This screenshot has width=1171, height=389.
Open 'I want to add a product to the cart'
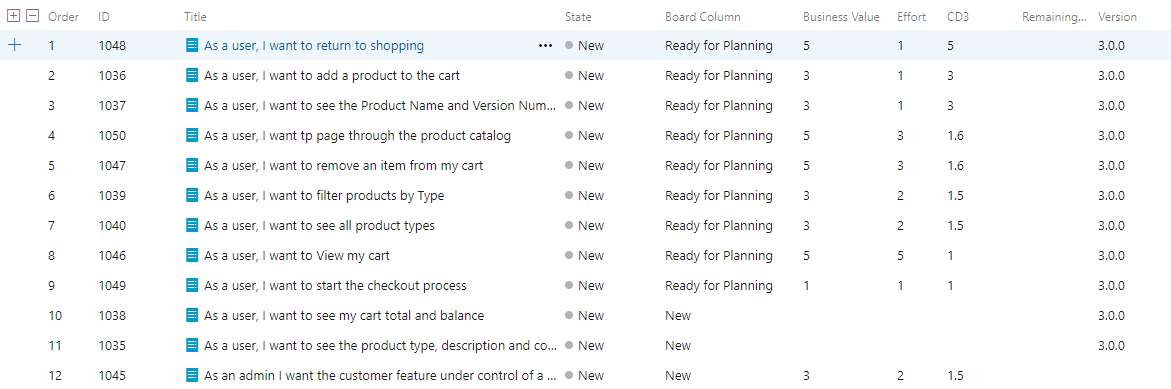[x=332, y=75]
